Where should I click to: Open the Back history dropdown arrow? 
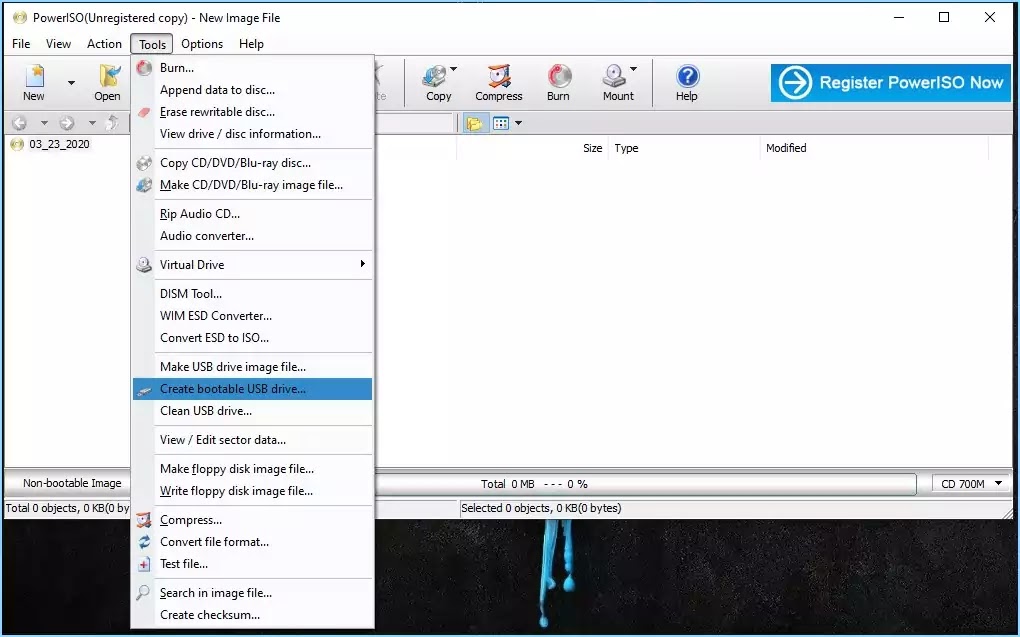[x=44, y=122]
